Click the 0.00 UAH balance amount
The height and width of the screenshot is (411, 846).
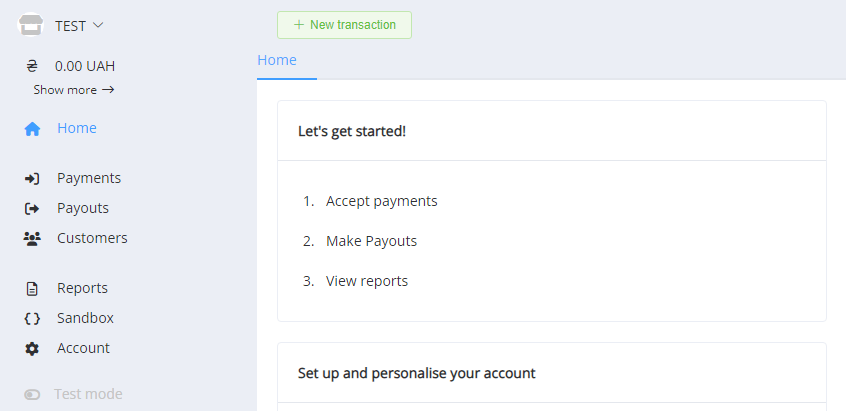pyautogui.click(x=85, y=67)
